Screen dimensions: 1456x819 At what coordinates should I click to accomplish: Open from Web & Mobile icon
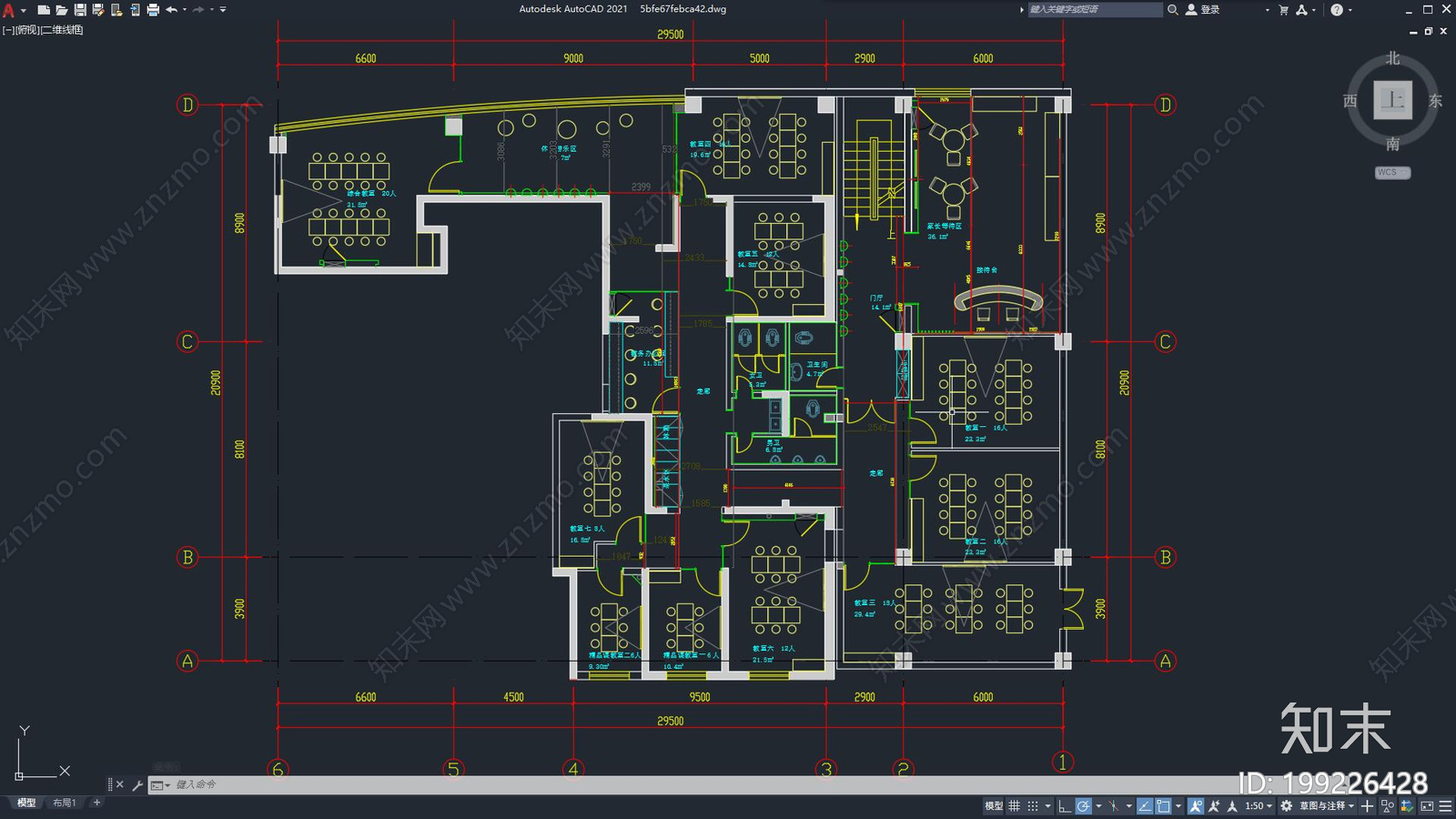116,9
